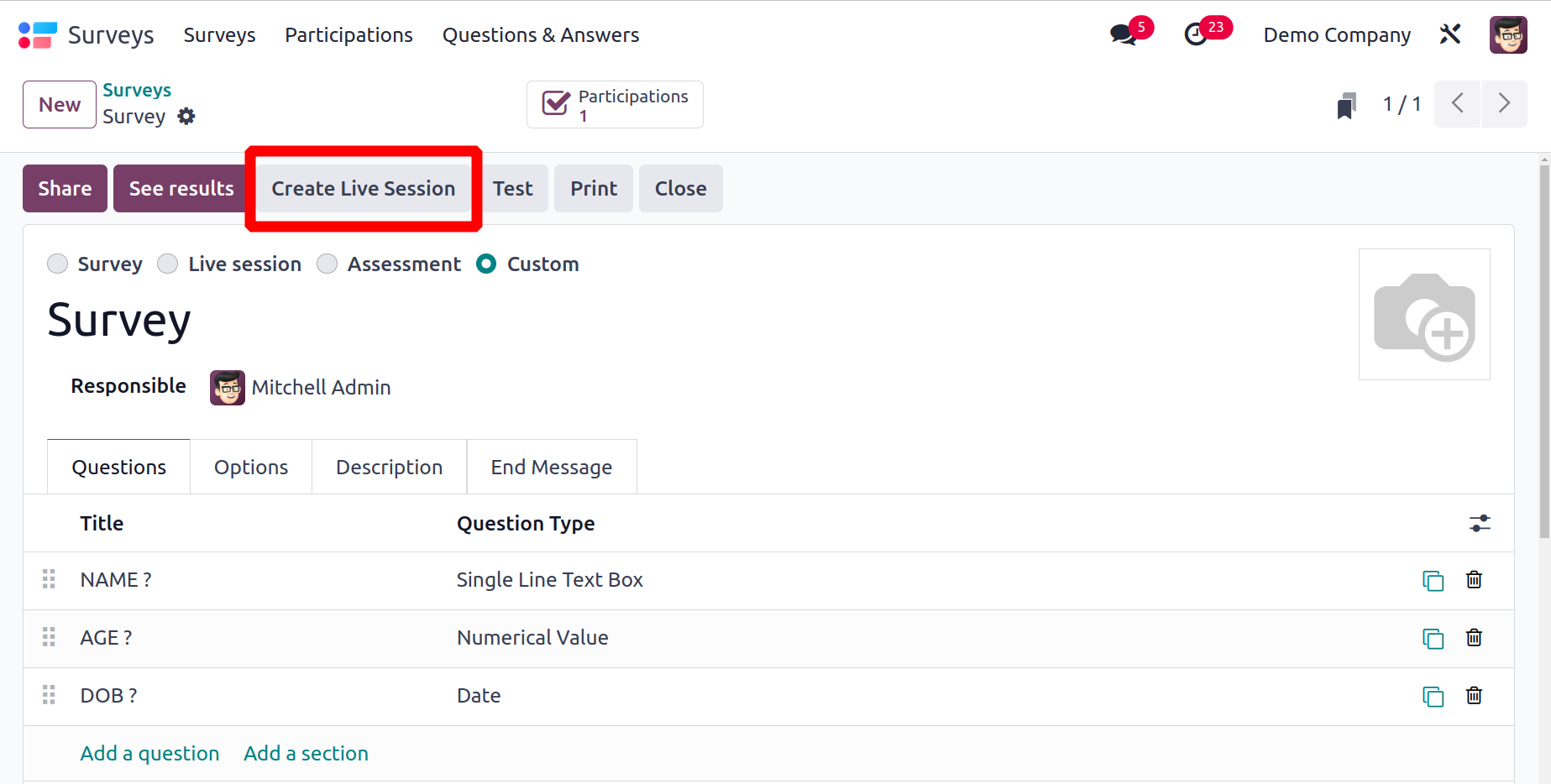Edit the Survey title field

[x=119, y=320]
